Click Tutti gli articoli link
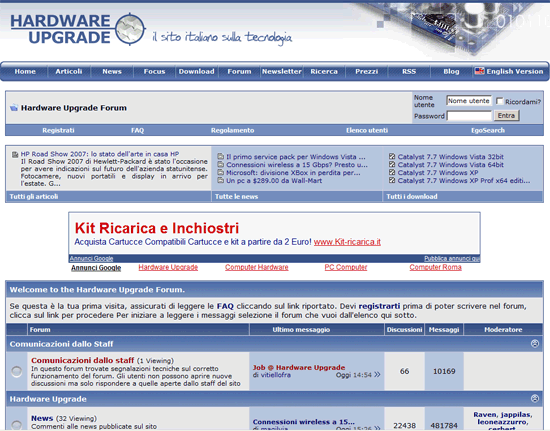This screenshot has width=550, height=431. (x=34, y=196)
